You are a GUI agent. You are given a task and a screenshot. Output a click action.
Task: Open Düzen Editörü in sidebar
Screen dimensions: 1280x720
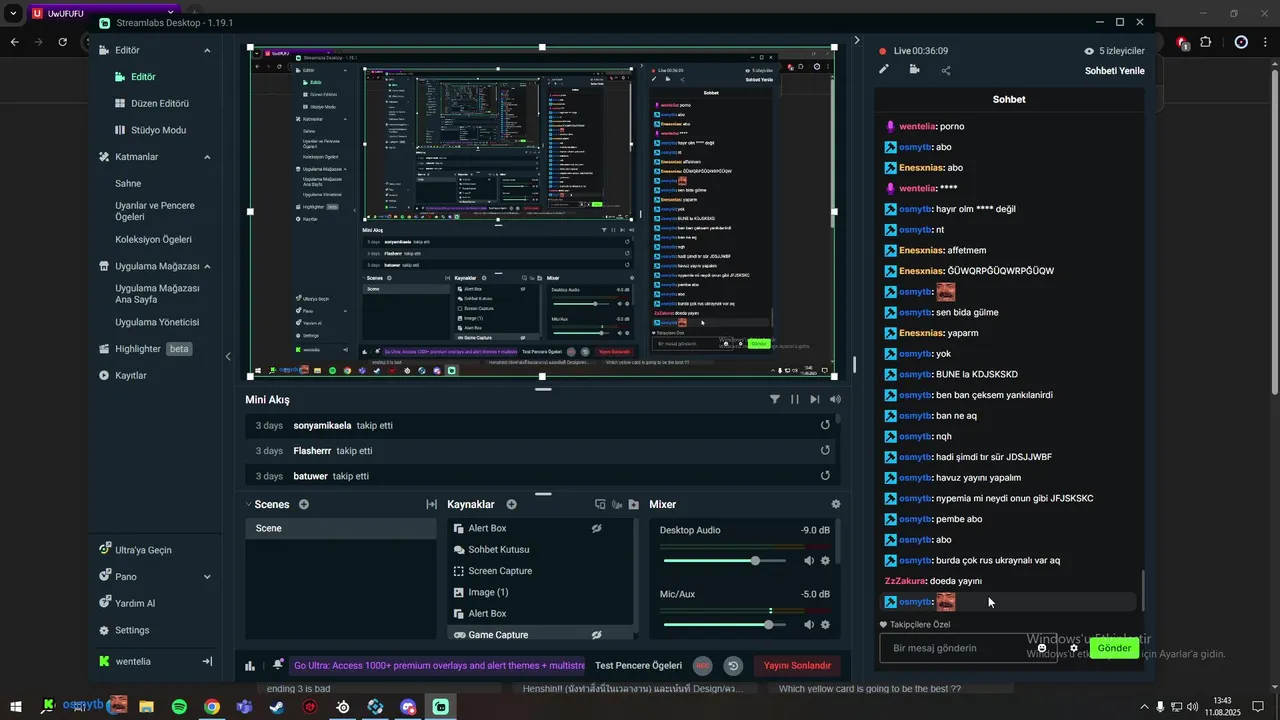pyautogui.click(x=152, y=103)
